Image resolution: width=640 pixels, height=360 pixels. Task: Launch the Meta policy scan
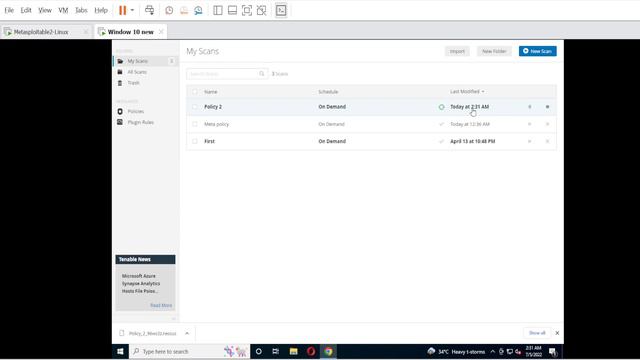tap(530, 124)
